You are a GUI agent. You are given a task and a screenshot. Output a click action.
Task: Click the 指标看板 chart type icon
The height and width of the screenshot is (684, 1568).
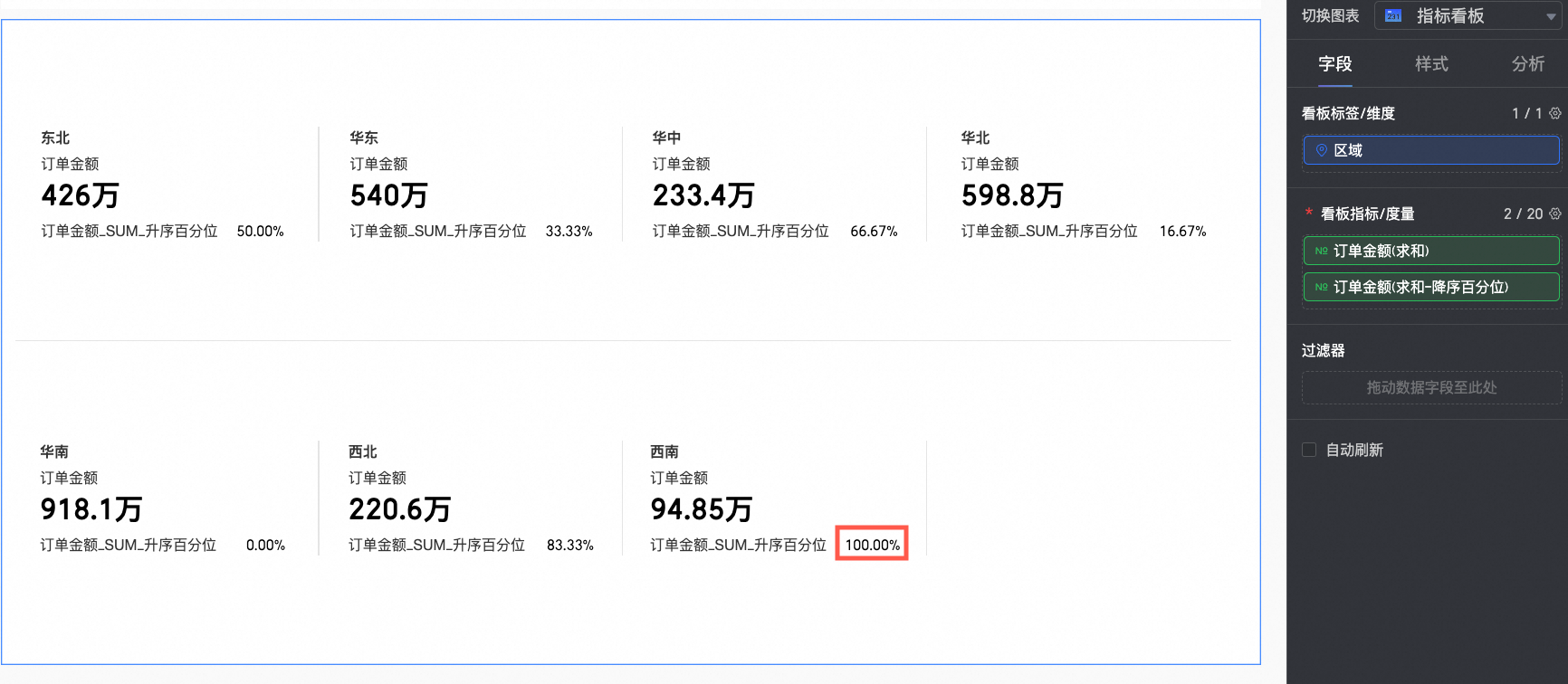(1393, 15)
